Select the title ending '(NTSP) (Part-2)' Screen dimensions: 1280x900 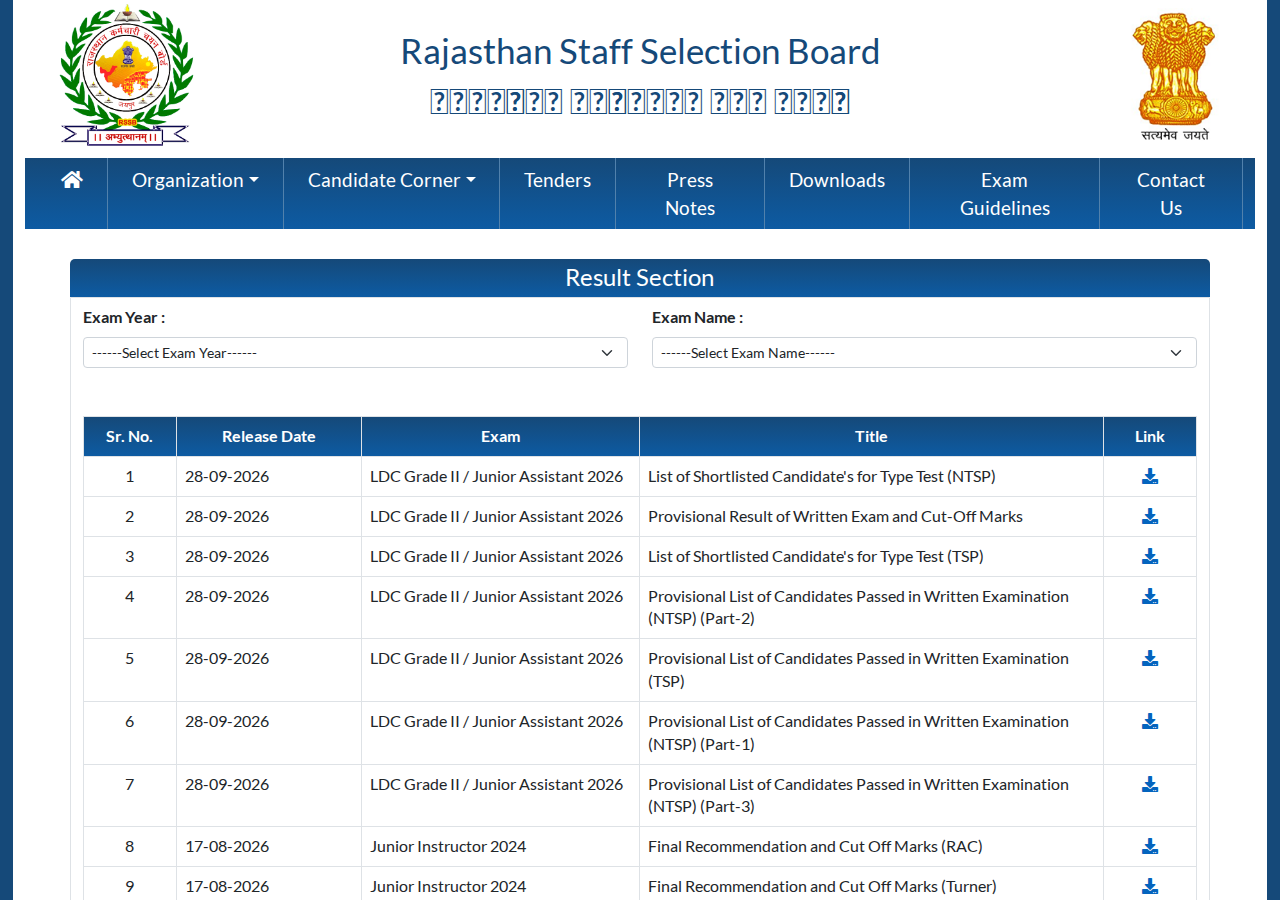tap(858, 607)
